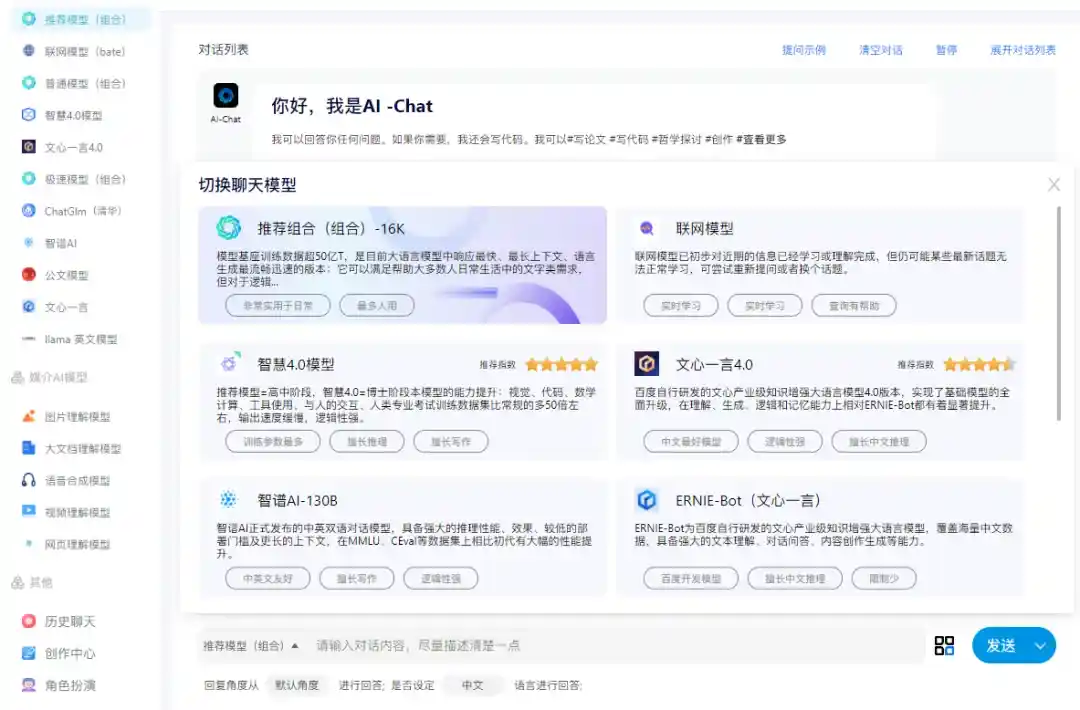Open the 默认角度 reply angle dropdown
This screenshot has height=710, width=1080.
click(297, 685)
